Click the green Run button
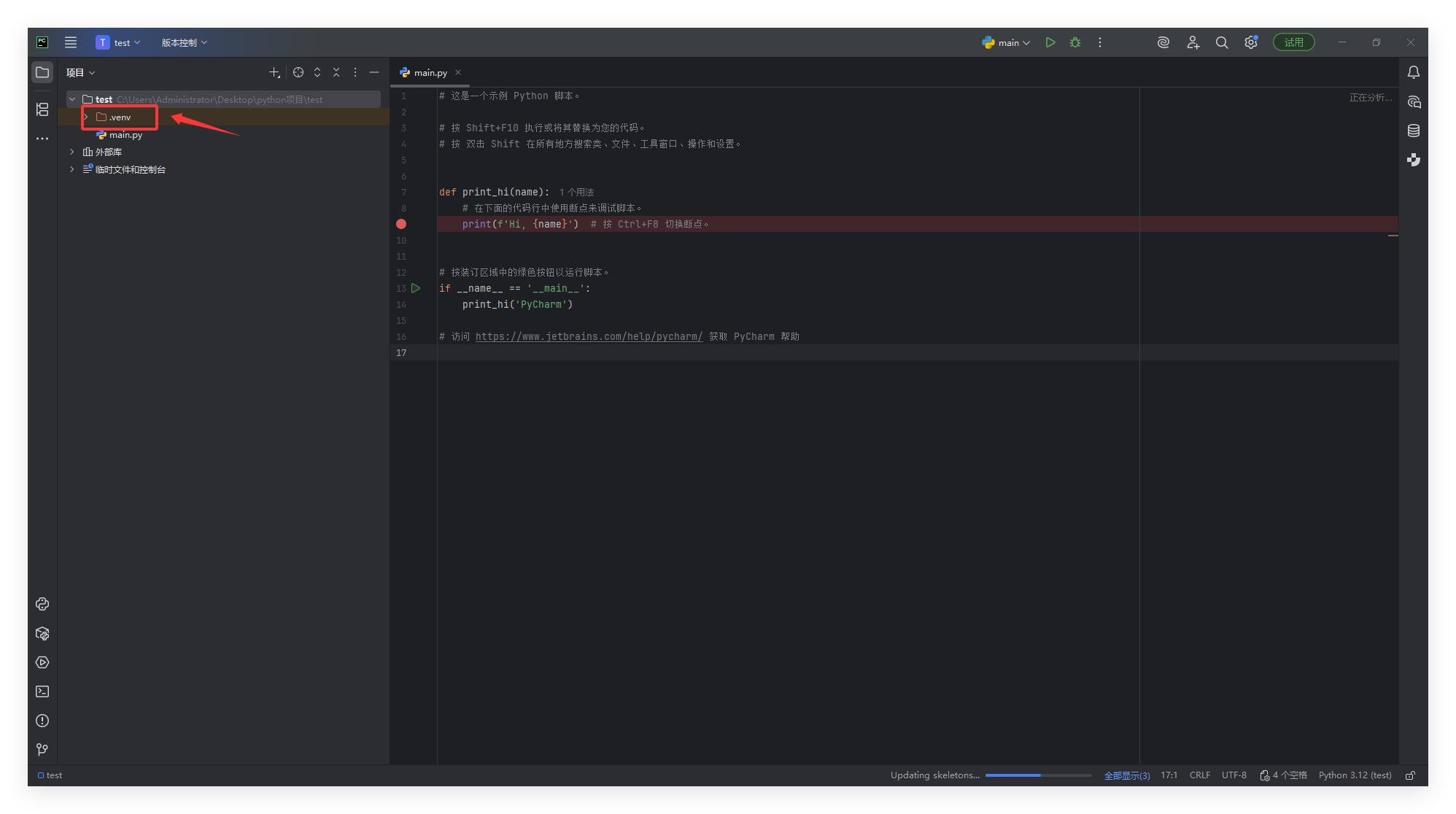The image size is (1456, 814). [1050, 42]
